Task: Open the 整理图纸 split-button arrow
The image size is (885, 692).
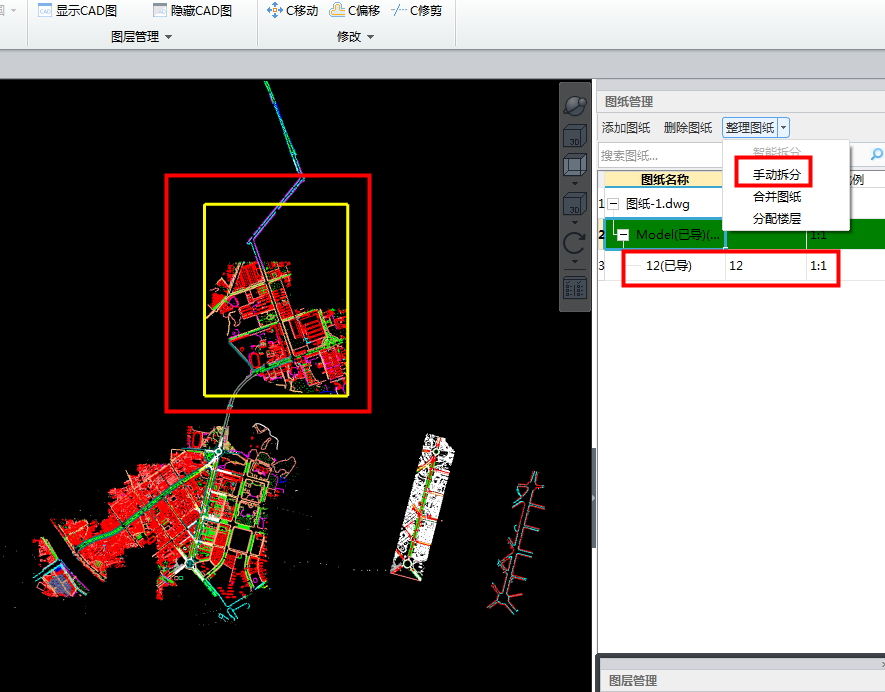Action: pyautogui.click(x=783, y=128)
